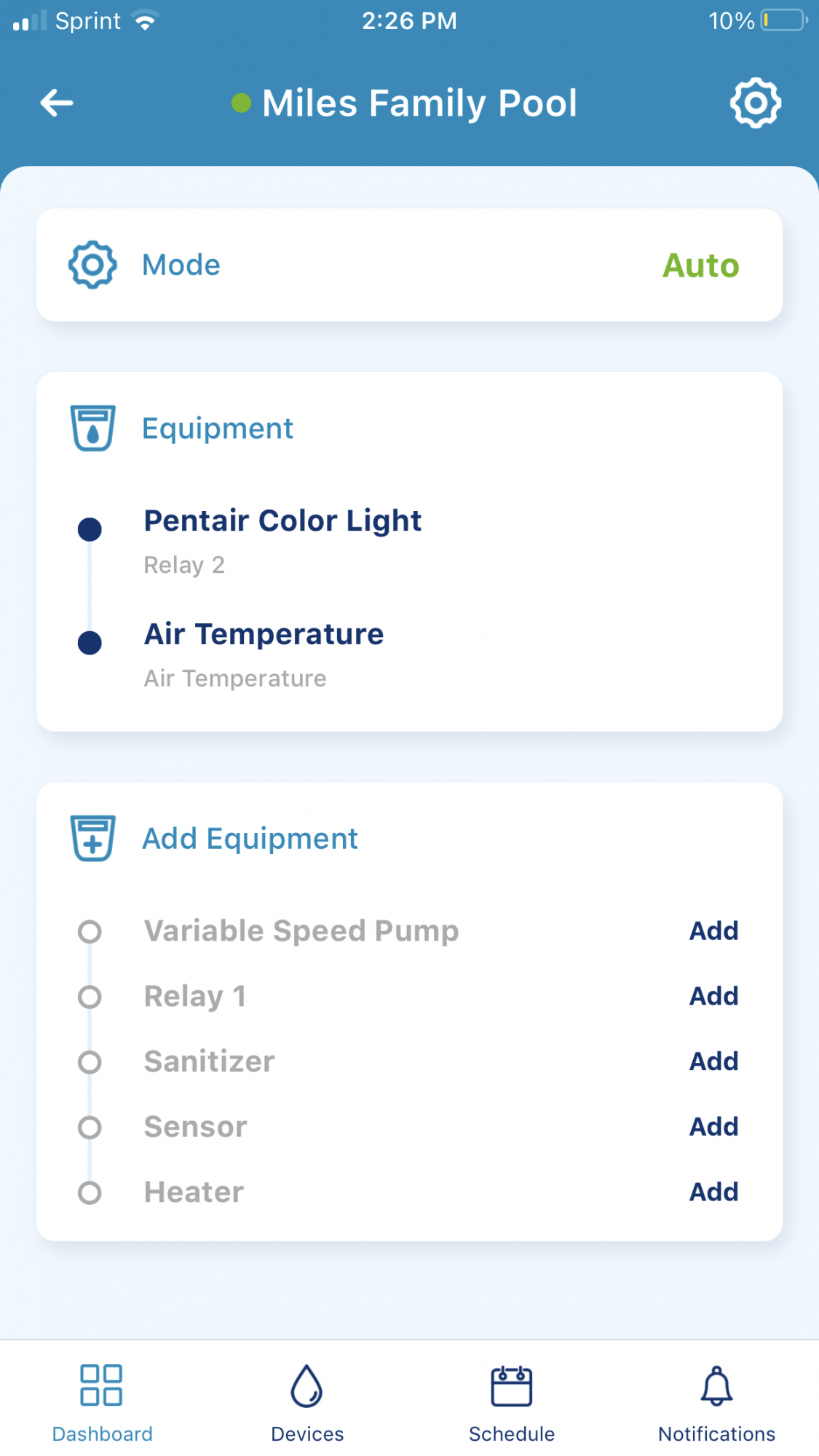Open the Devices water drop icon
The width and height of the screenshot is (819, 1456).
pos(306,1385)
